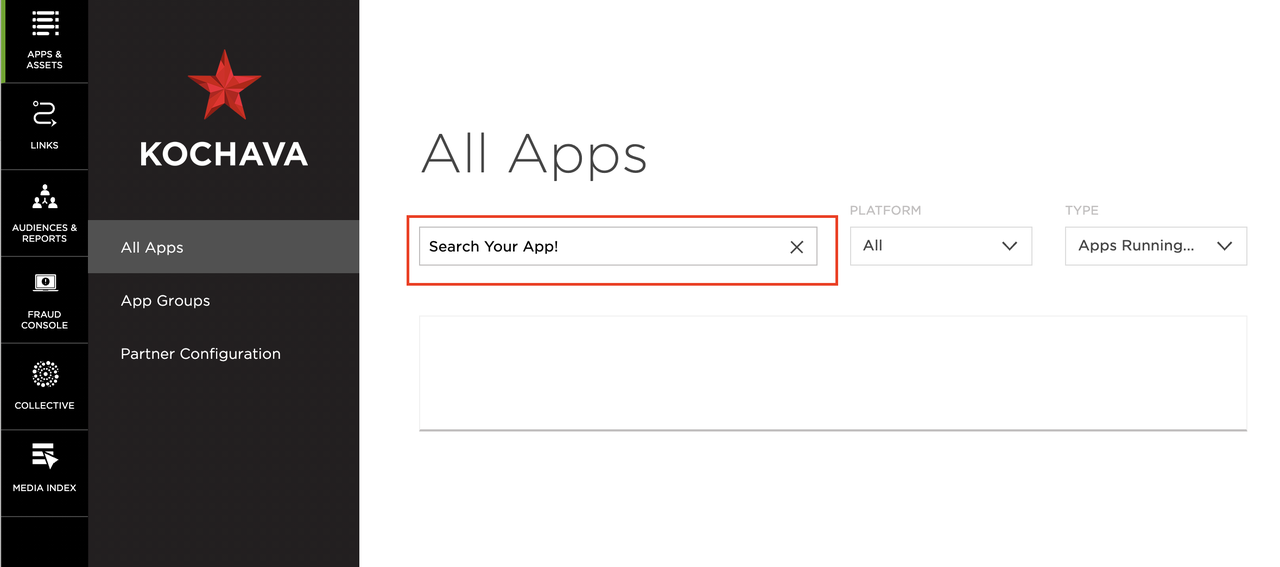Image resolution: width=1280 pixels, height=567 pixels.
Task: Select All Apps in the side menu
Action: coord(152,247)
